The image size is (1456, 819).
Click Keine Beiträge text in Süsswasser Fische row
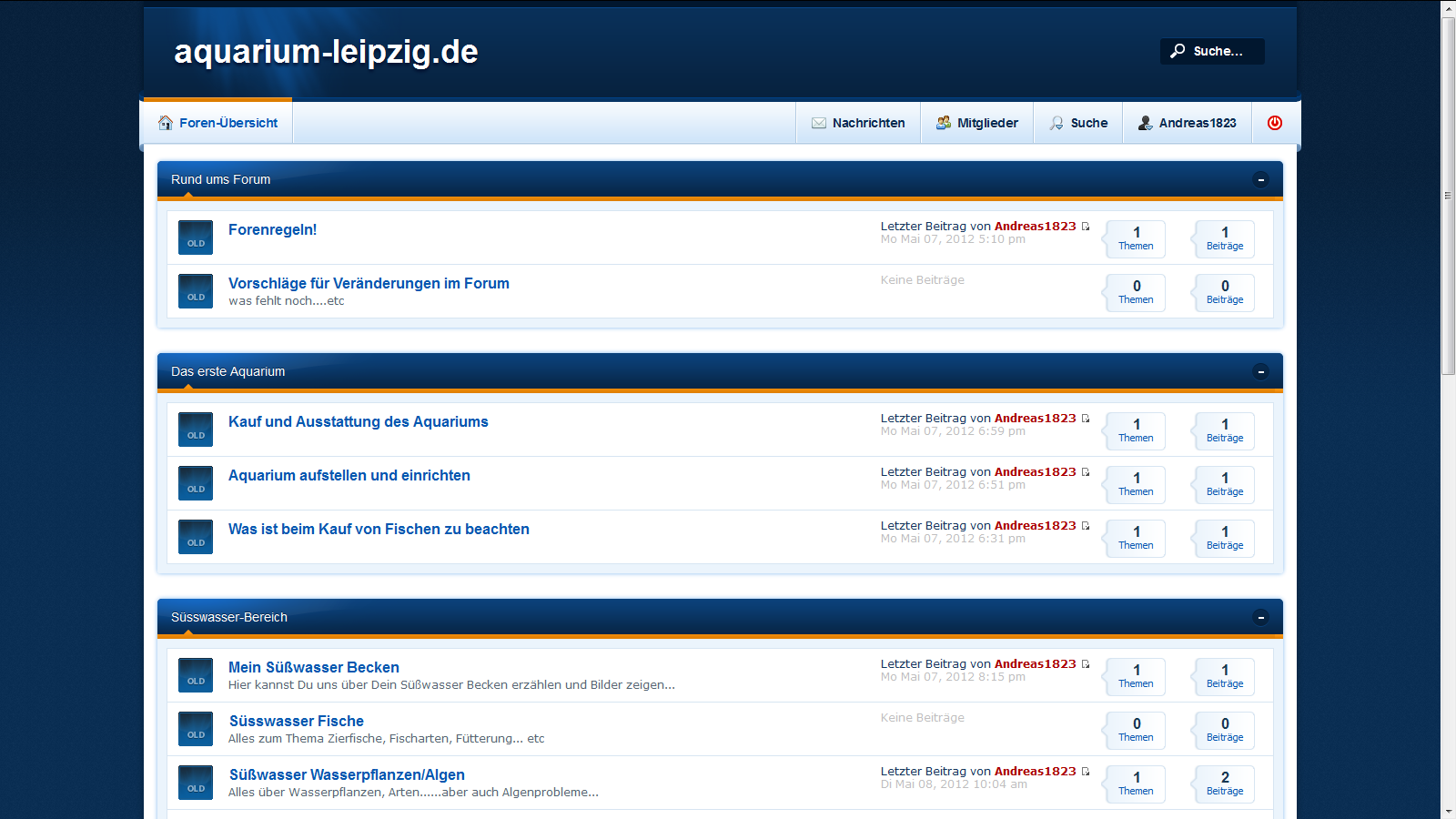point(923,718)
